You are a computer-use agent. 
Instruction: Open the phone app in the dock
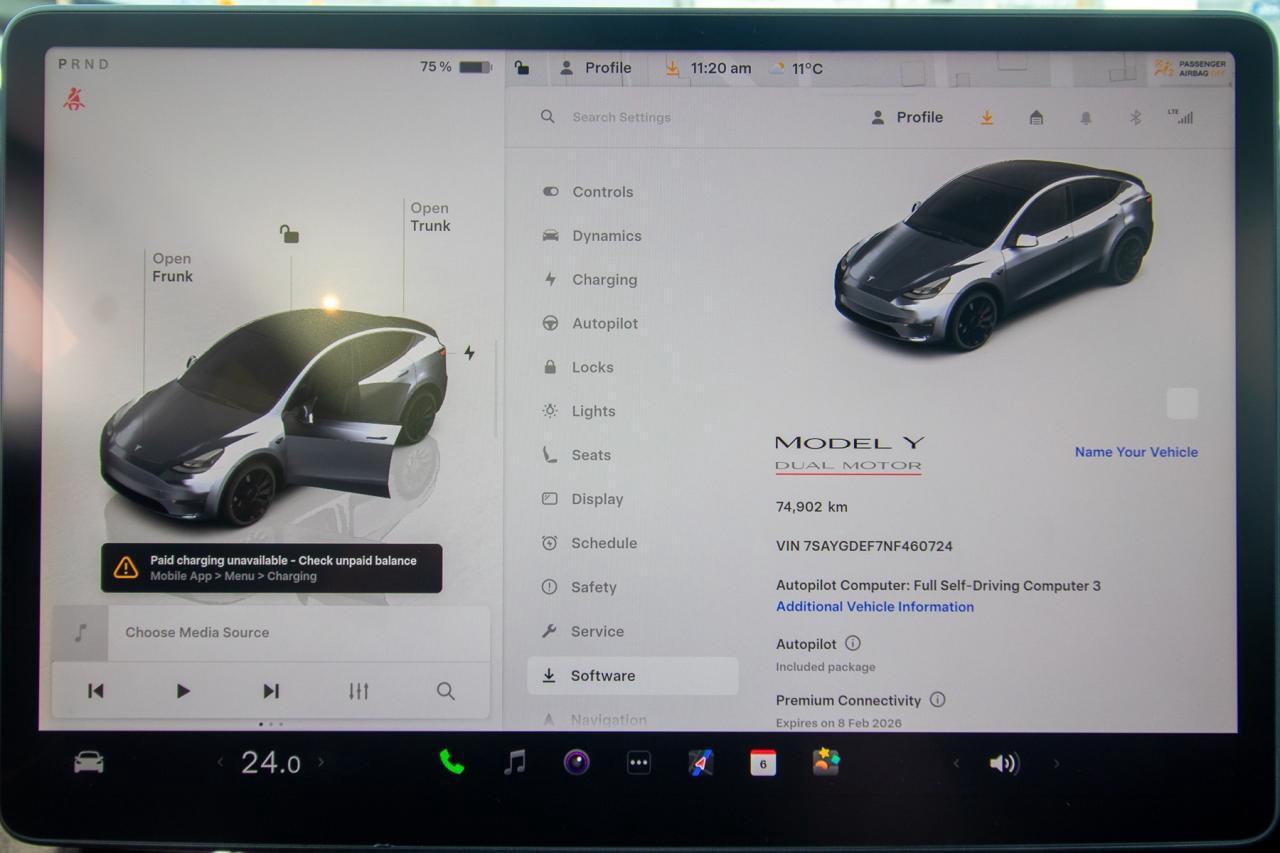coord(452,762)
